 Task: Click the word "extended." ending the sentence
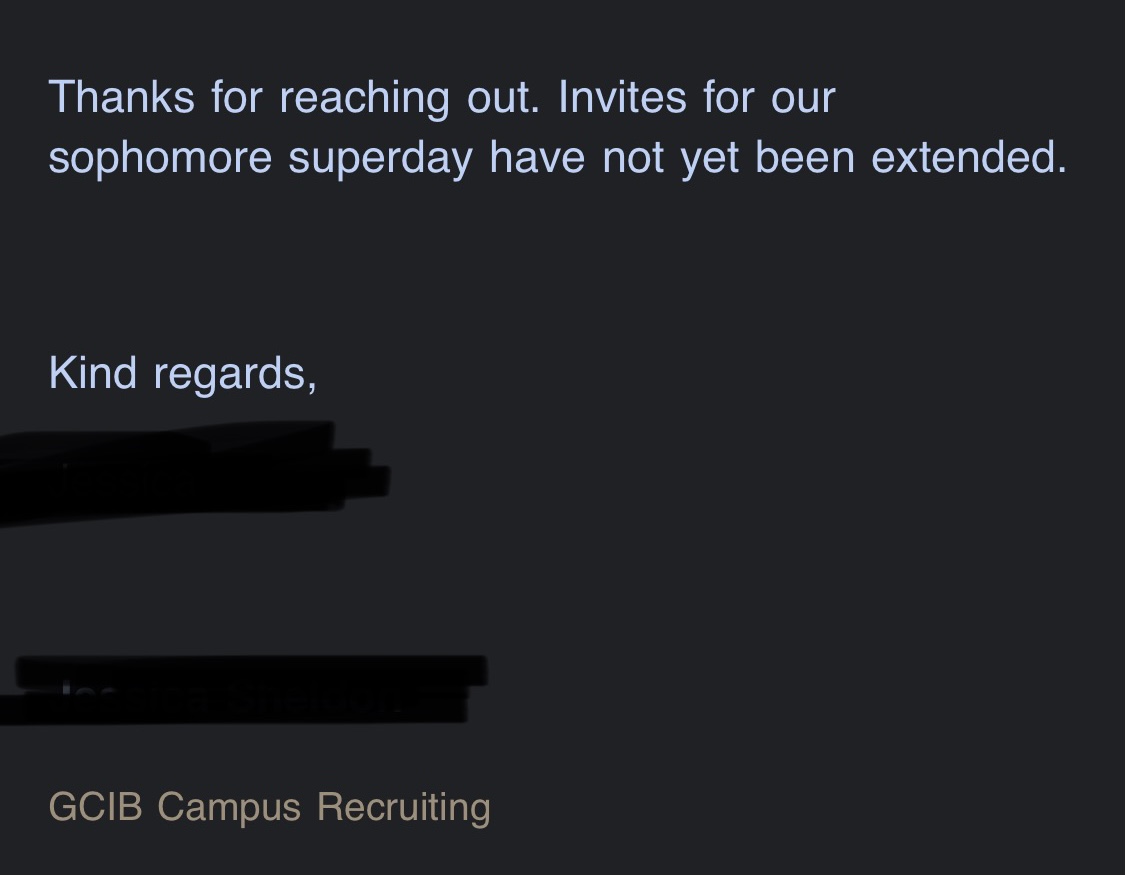969,158
